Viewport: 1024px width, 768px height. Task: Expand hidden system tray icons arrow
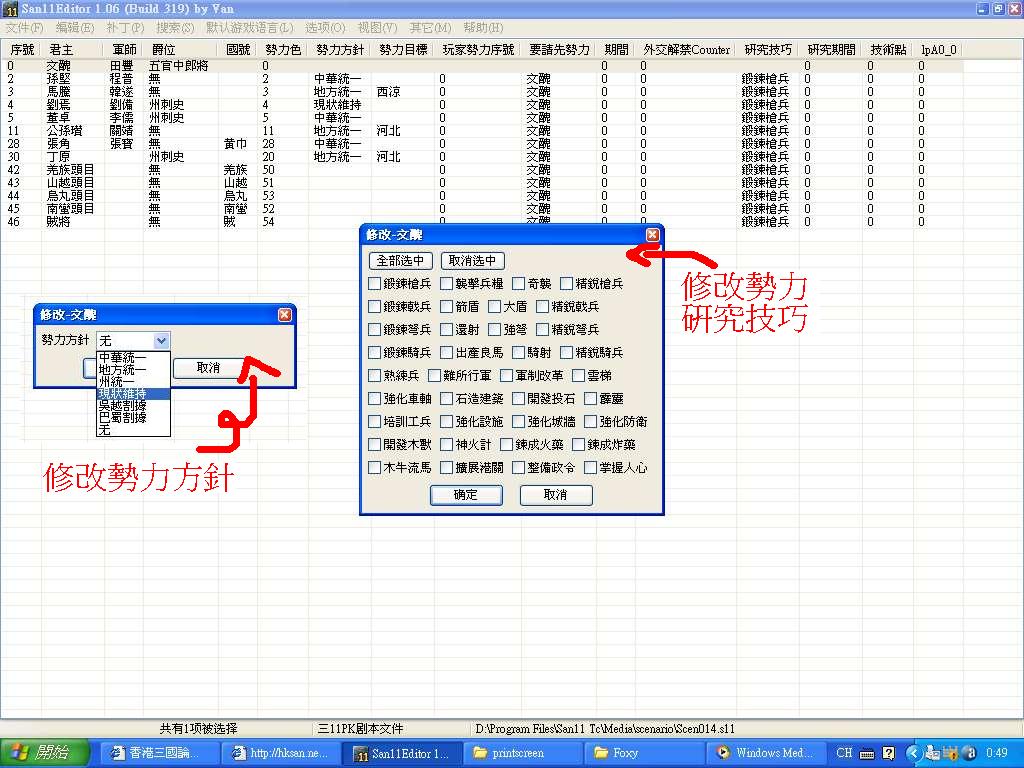pos(913,752)
